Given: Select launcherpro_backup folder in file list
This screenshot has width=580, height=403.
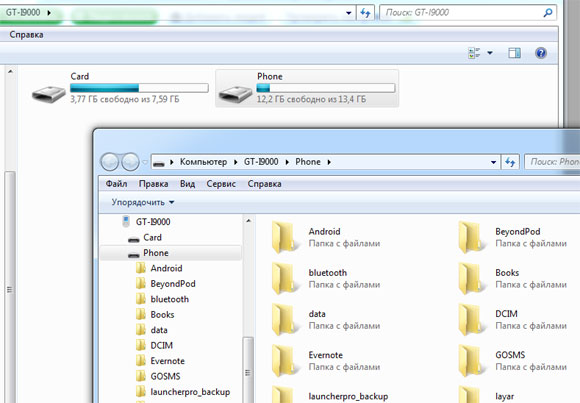Looking at the screenshot, I should tap(330, 395).
